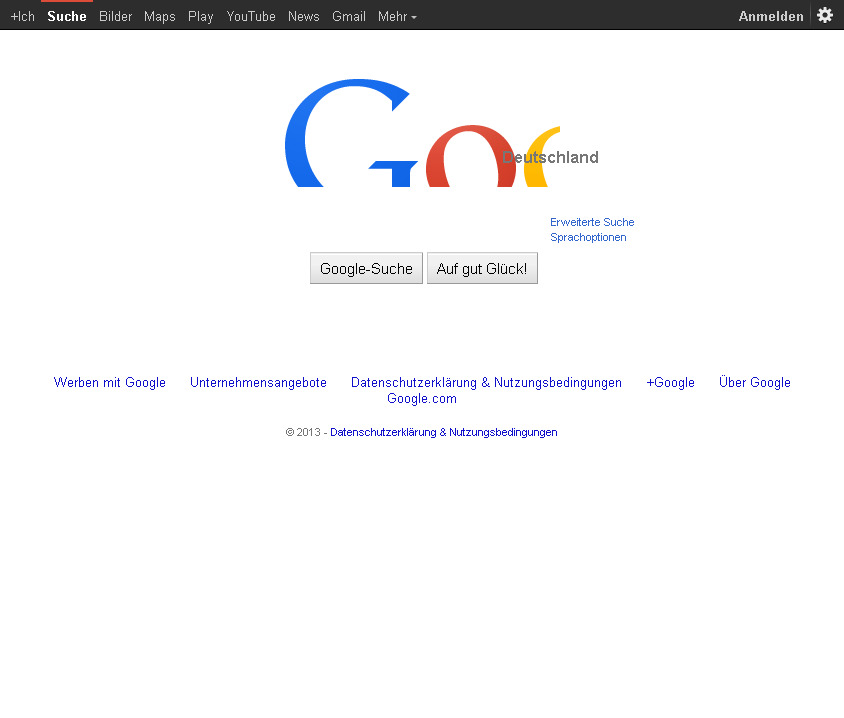Open the settings gear icon
The height and width of the screenshot is (718, 844).
825,15
